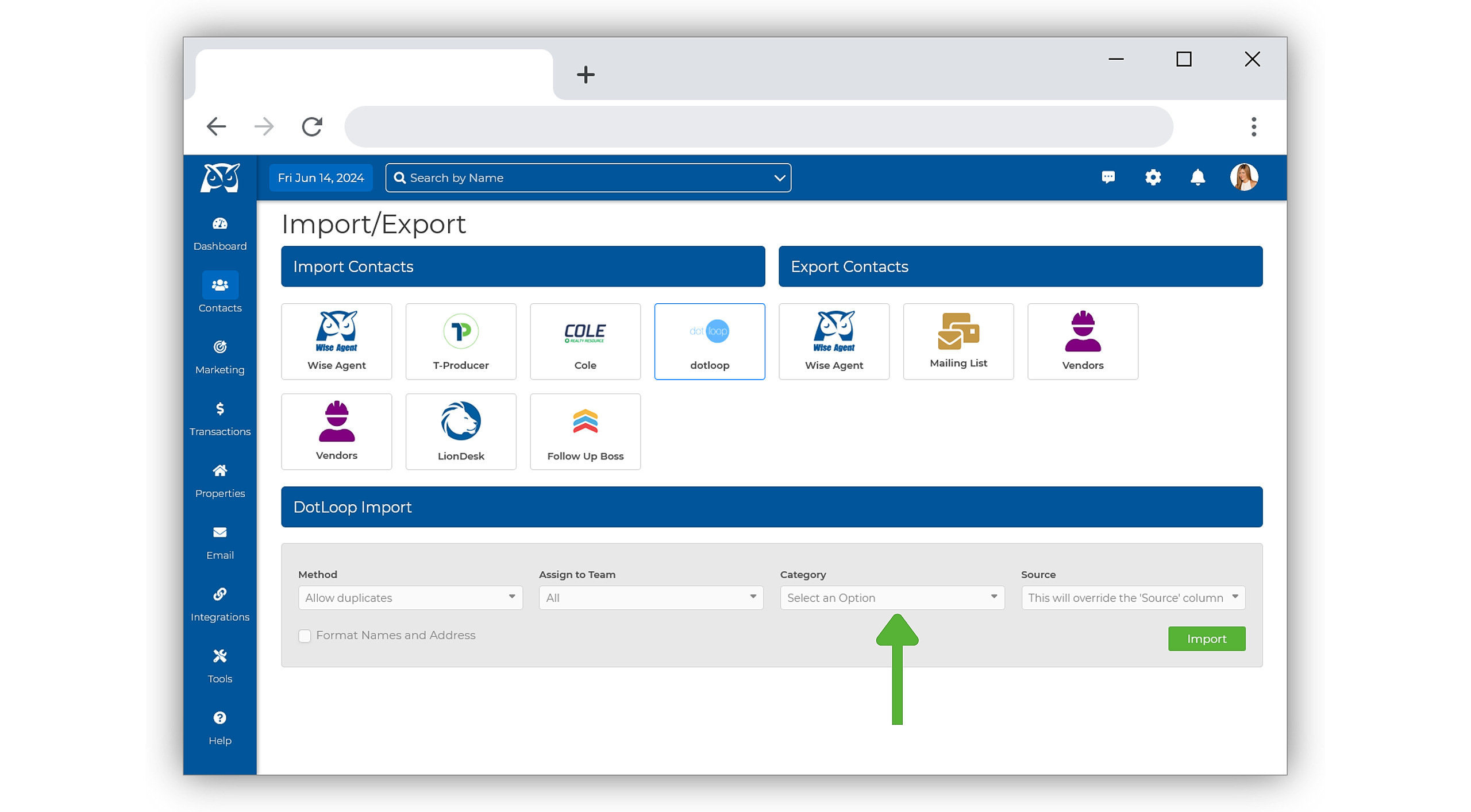
Task: Open Tools in the sidebar
Action: coord(220,666)
